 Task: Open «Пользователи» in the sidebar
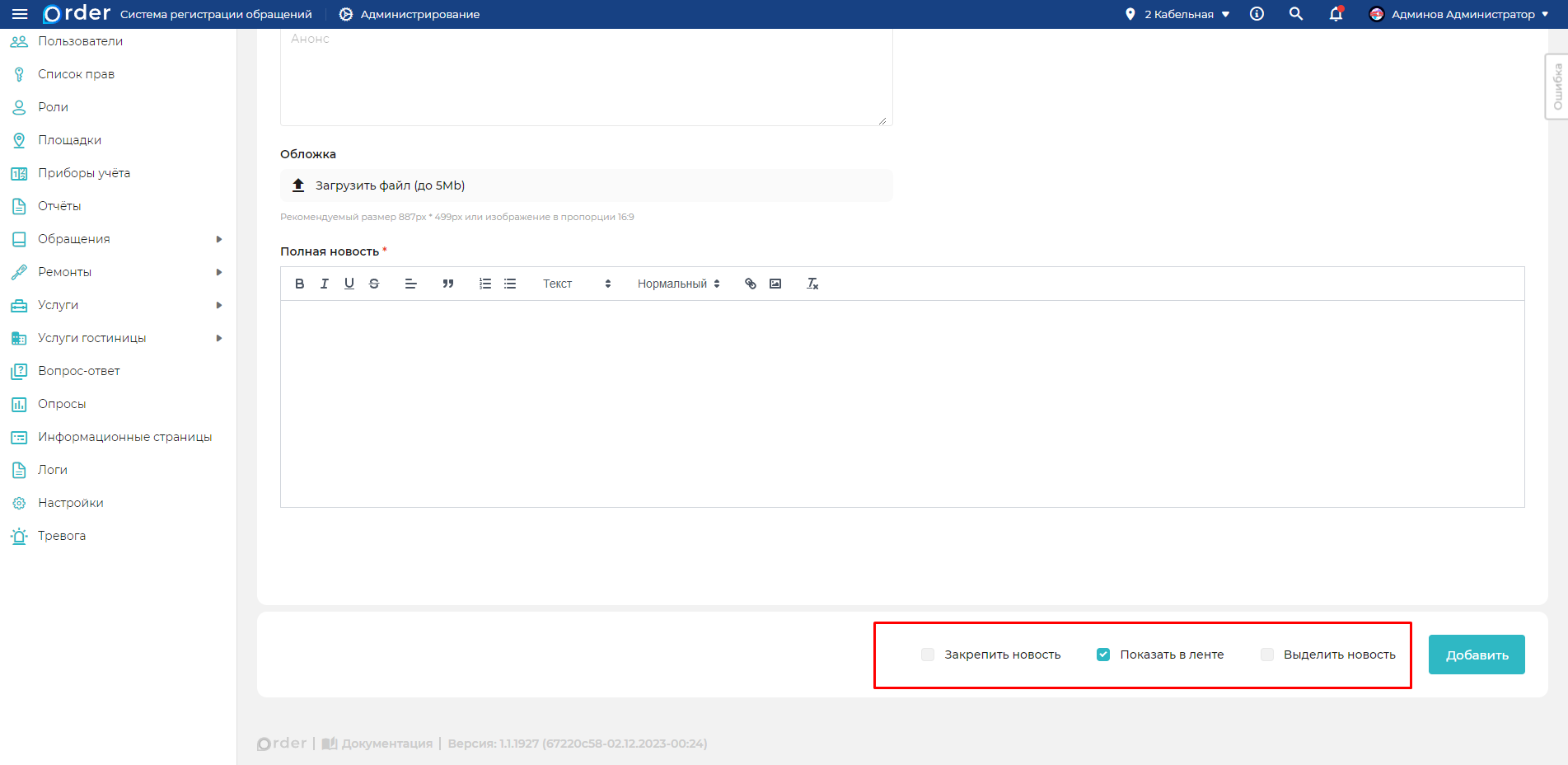tap(80, 41)
